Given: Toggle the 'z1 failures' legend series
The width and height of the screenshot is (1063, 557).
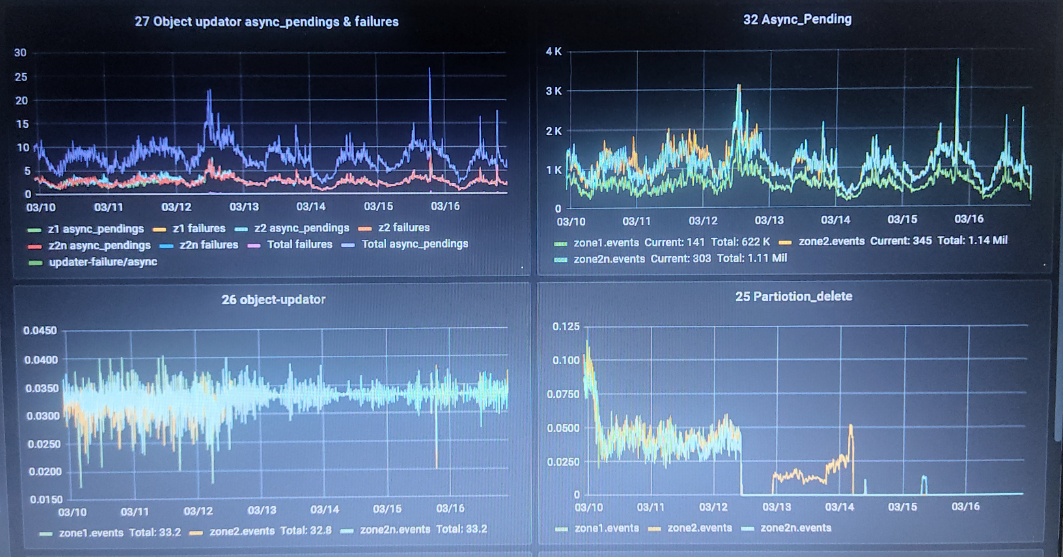Looking at the screenshot, I should 199,228.
